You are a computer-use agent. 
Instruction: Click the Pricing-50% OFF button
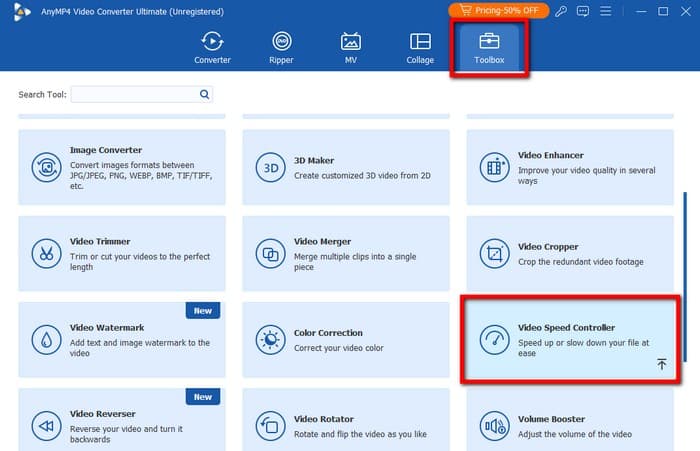(499, 10)
